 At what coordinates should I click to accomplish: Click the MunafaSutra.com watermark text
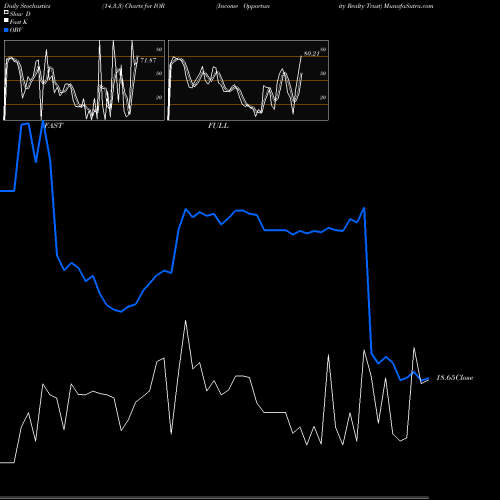pyautogui.click(x=408, y=6)
